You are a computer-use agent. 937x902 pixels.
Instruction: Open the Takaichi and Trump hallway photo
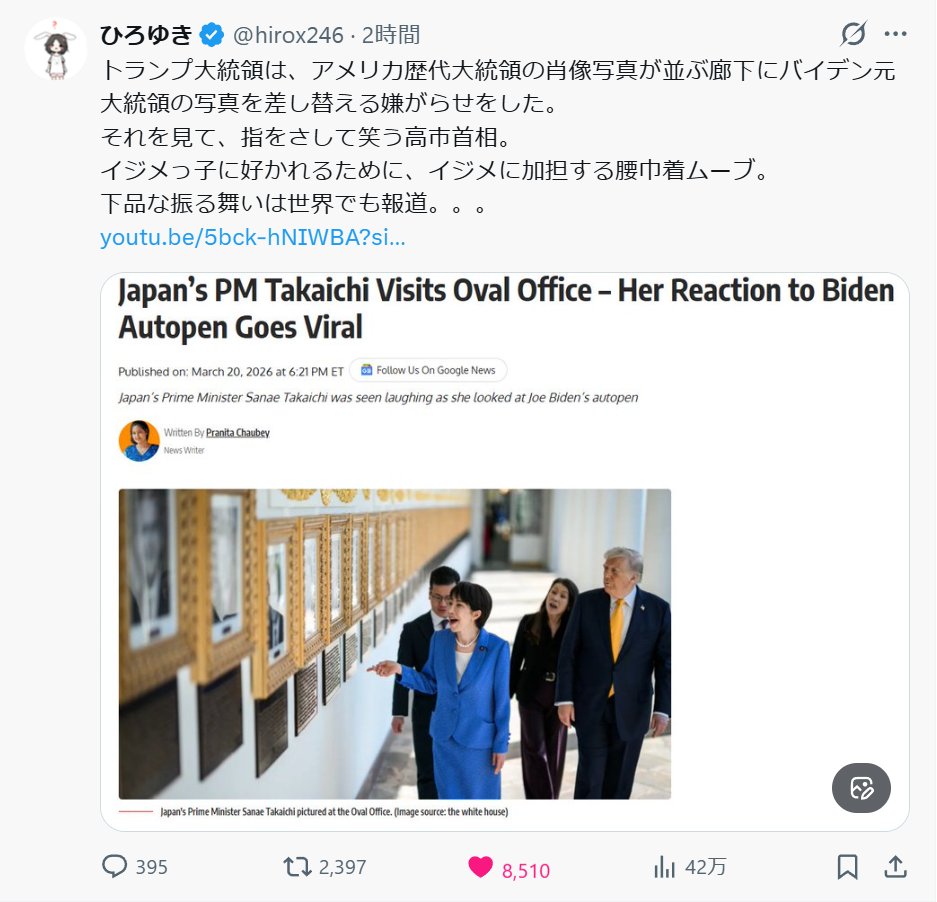click(394, 644)
